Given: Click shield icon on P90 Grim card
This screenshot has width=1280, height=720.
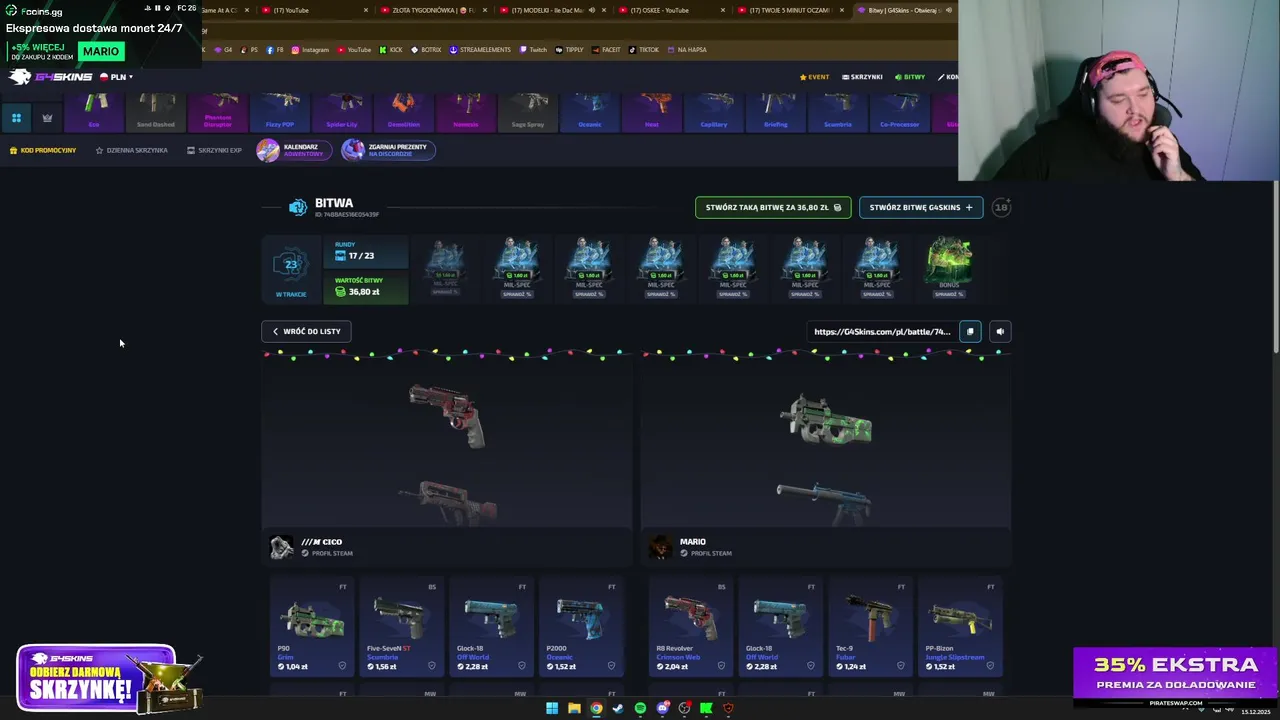Looking at the screenshot, I should 342,666.
